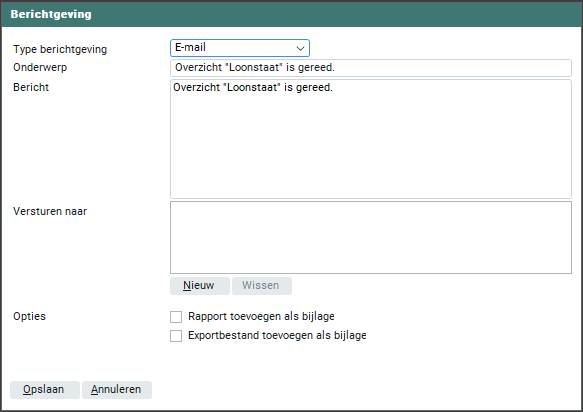Tick the Exportbestand toevoegen als bijlage checkbox
Screen dimensions: 583x412
pyautogui.click(x=176, y=336)
